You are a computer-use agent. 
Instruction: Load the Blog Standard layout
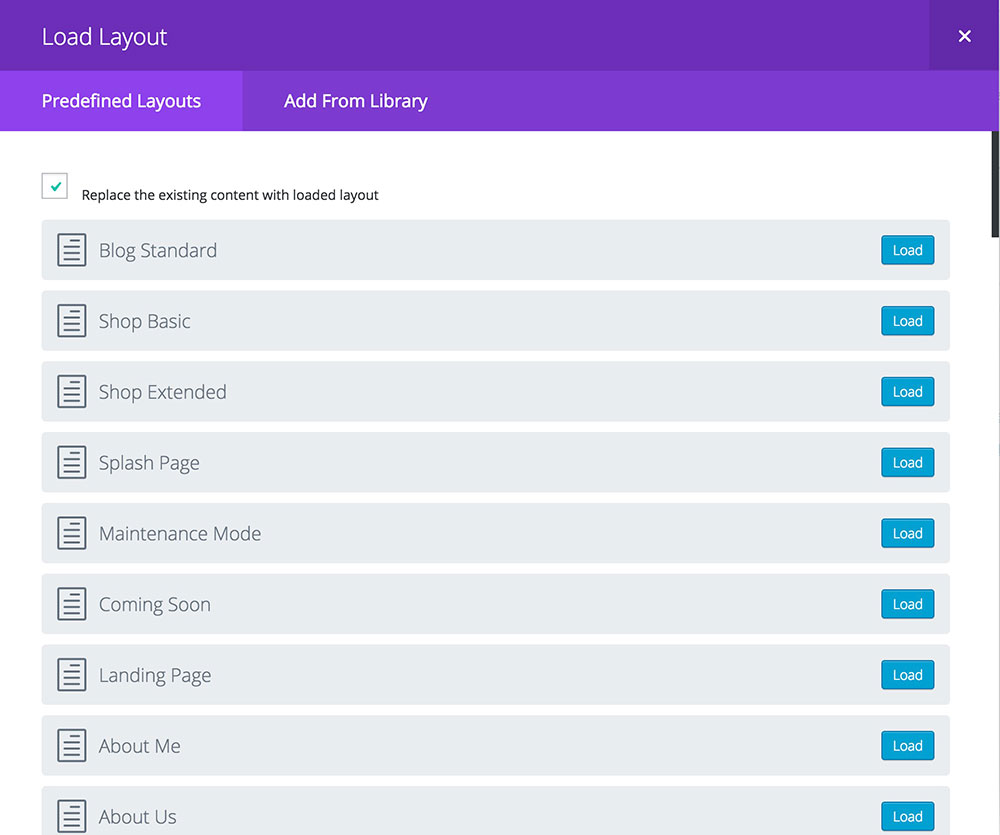click(x=907, y=250)
